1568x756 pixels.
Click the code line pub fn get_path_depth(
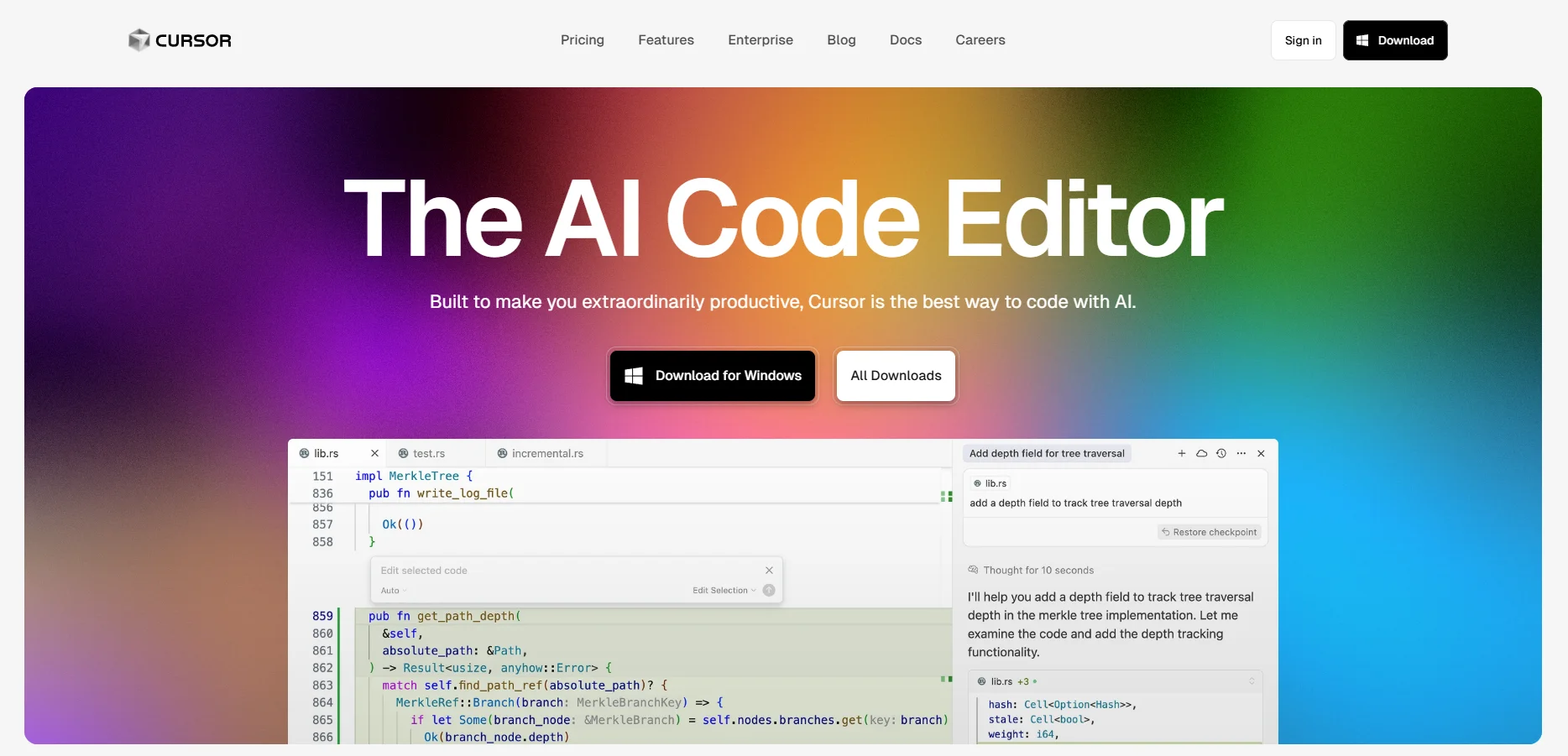point(444,616)
